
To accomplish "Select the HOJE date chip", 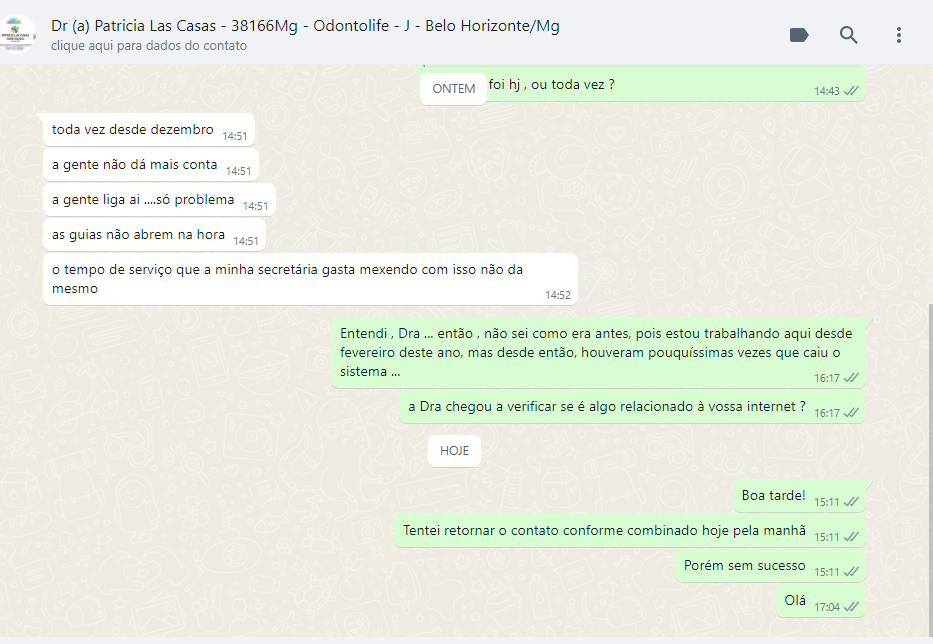I will (454, 451).
